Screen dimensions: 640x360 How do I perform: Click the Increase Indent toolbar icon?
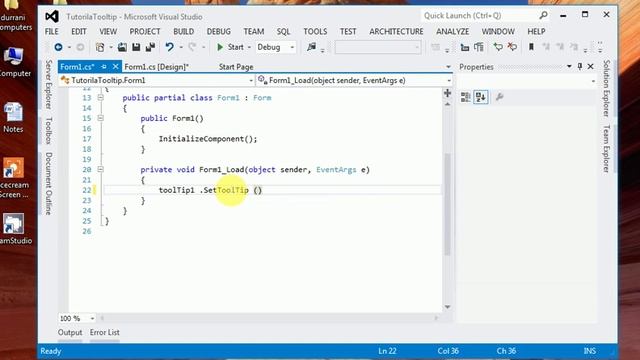(x=479, y=47)
